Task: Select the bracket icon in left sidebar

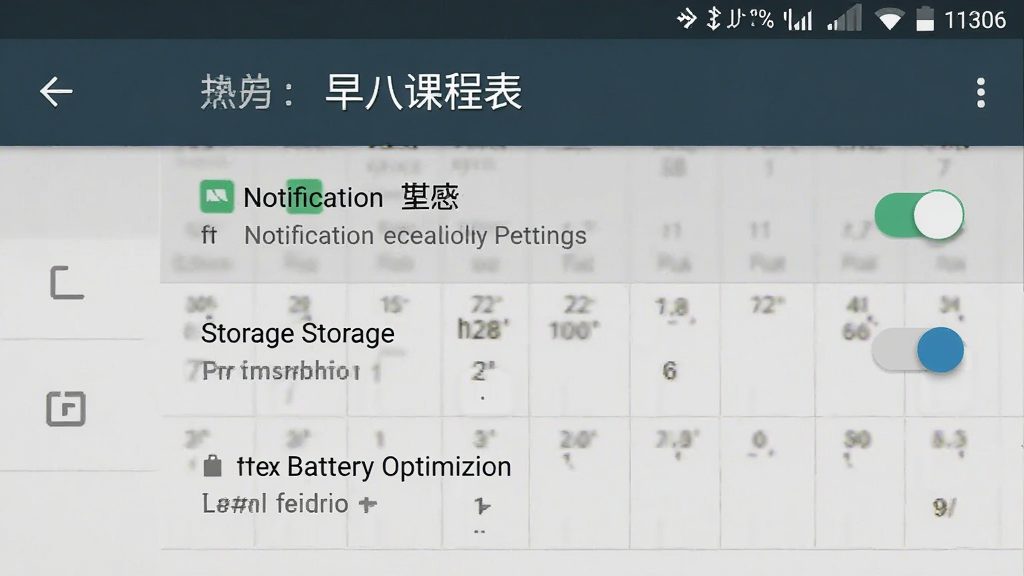Action: point(67,283)
